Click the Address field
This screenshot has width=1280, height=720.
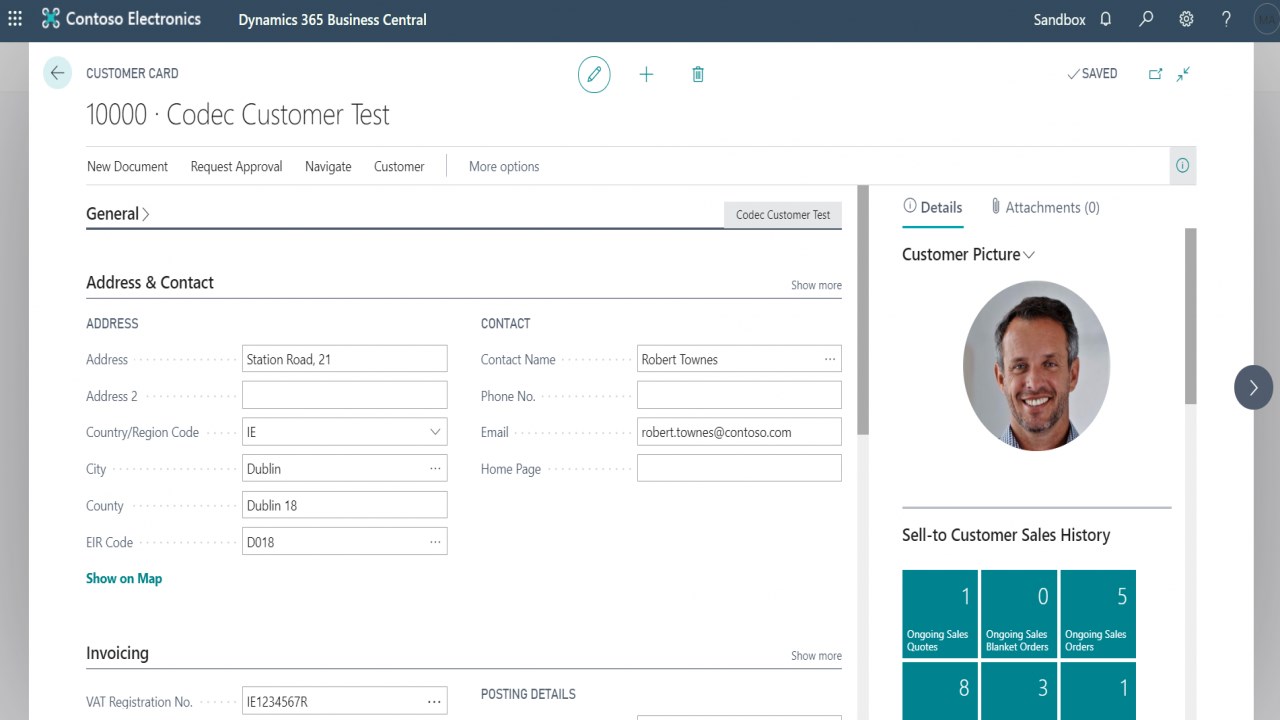point(344,359)
